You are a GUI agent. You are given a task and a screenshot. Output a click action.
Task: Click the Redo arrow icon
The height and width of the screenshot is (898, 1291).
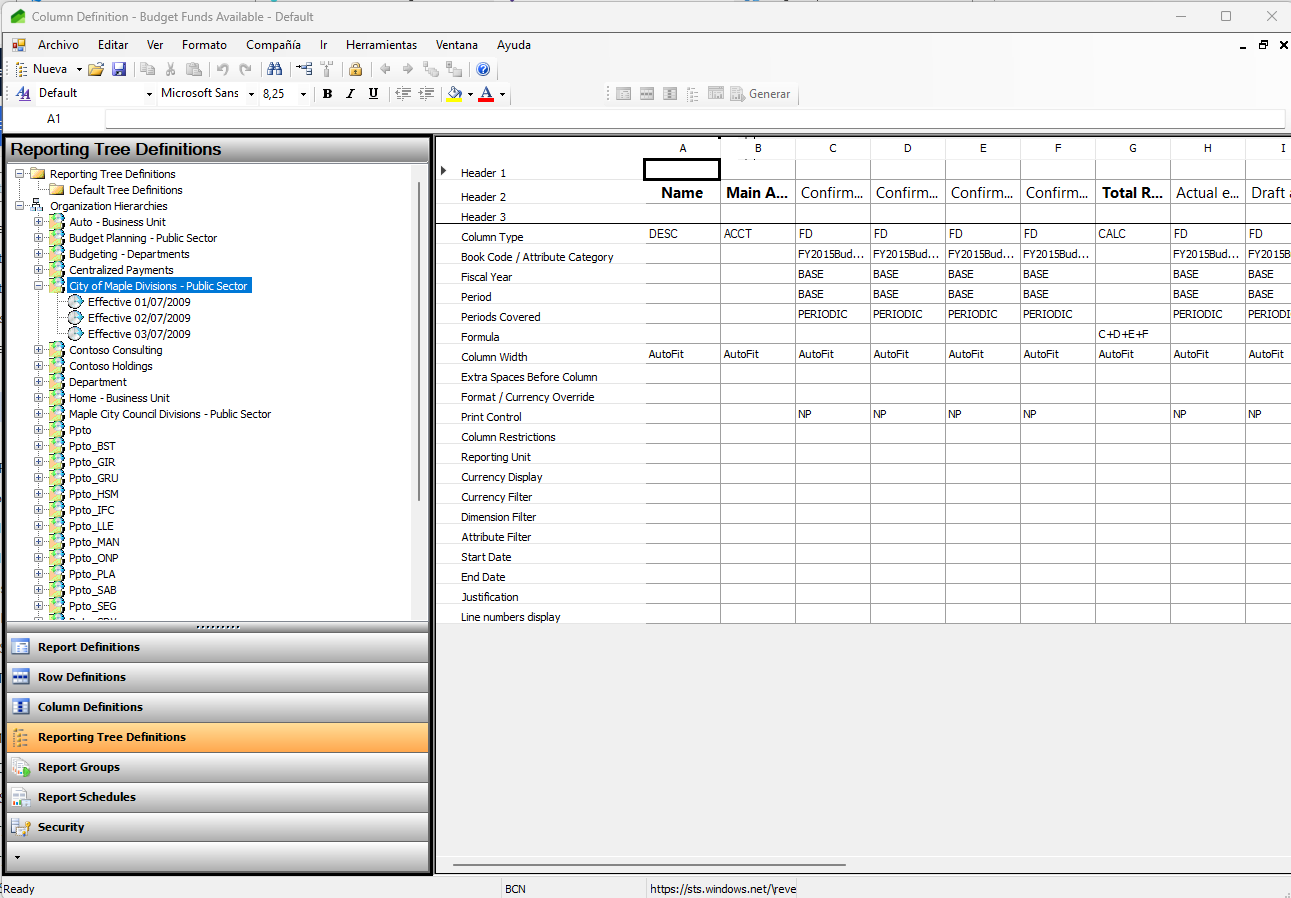click(245, 69)
